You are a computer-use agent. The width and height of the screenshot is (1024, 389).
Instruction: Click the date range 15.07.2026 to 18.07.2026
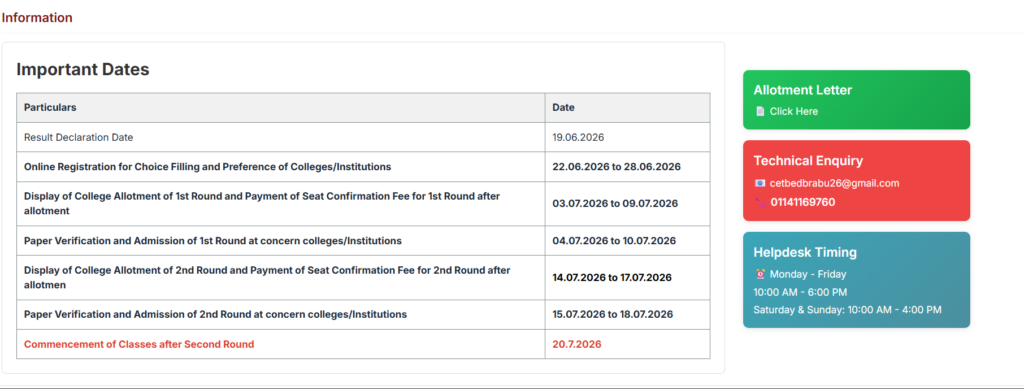[613, 315]
